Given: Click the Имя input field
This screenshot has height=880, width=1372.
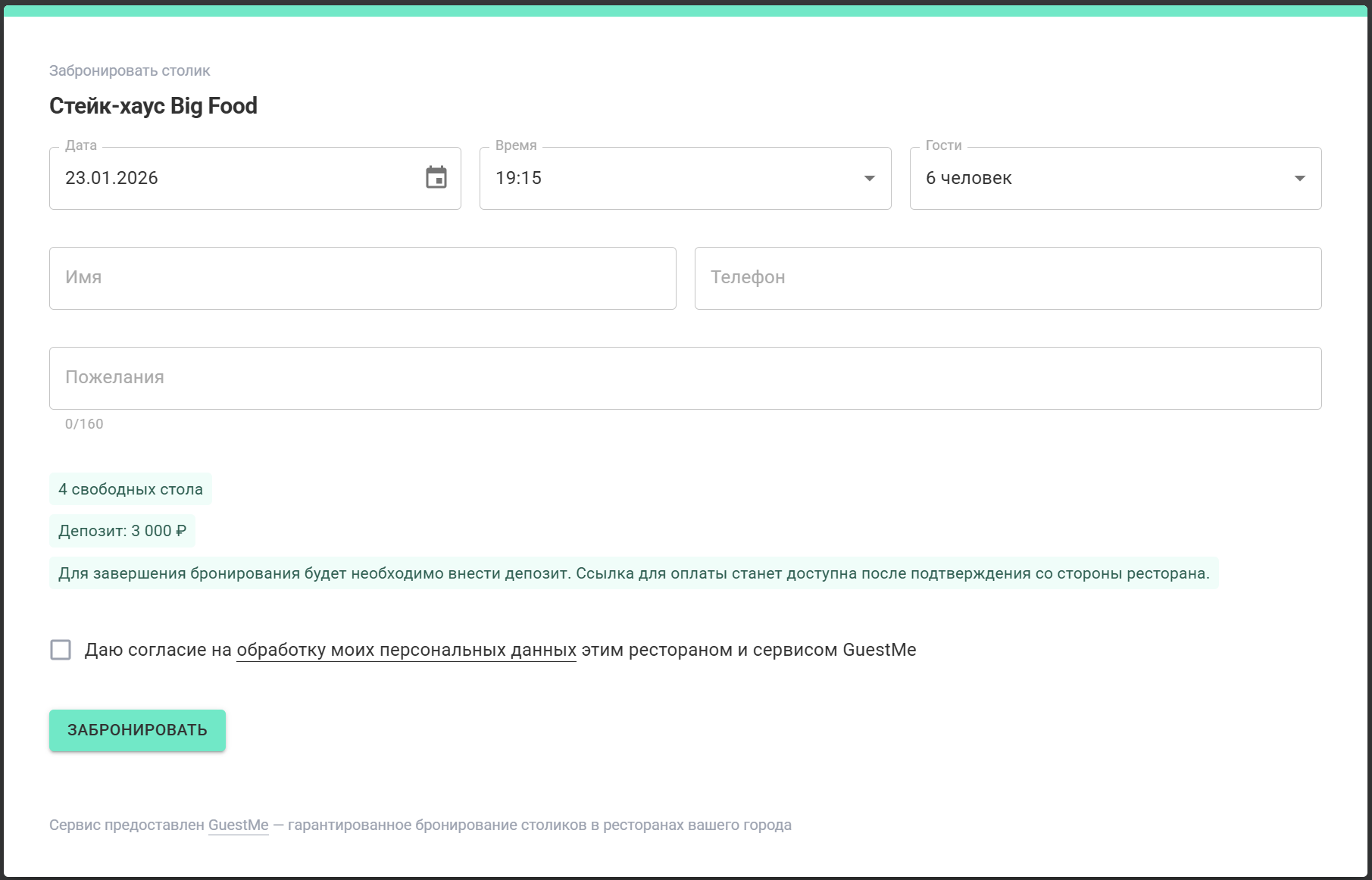Looking at the screenshot, I should click(362, 278).
